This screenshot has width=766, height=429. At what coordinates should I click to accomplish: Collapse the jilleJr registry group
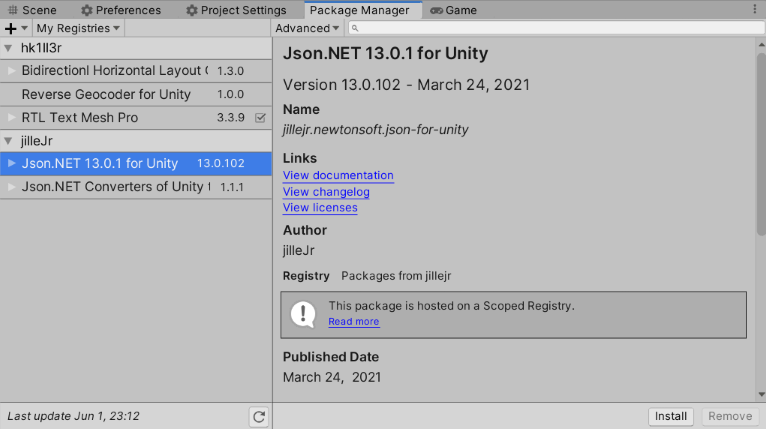click(8, 141)
